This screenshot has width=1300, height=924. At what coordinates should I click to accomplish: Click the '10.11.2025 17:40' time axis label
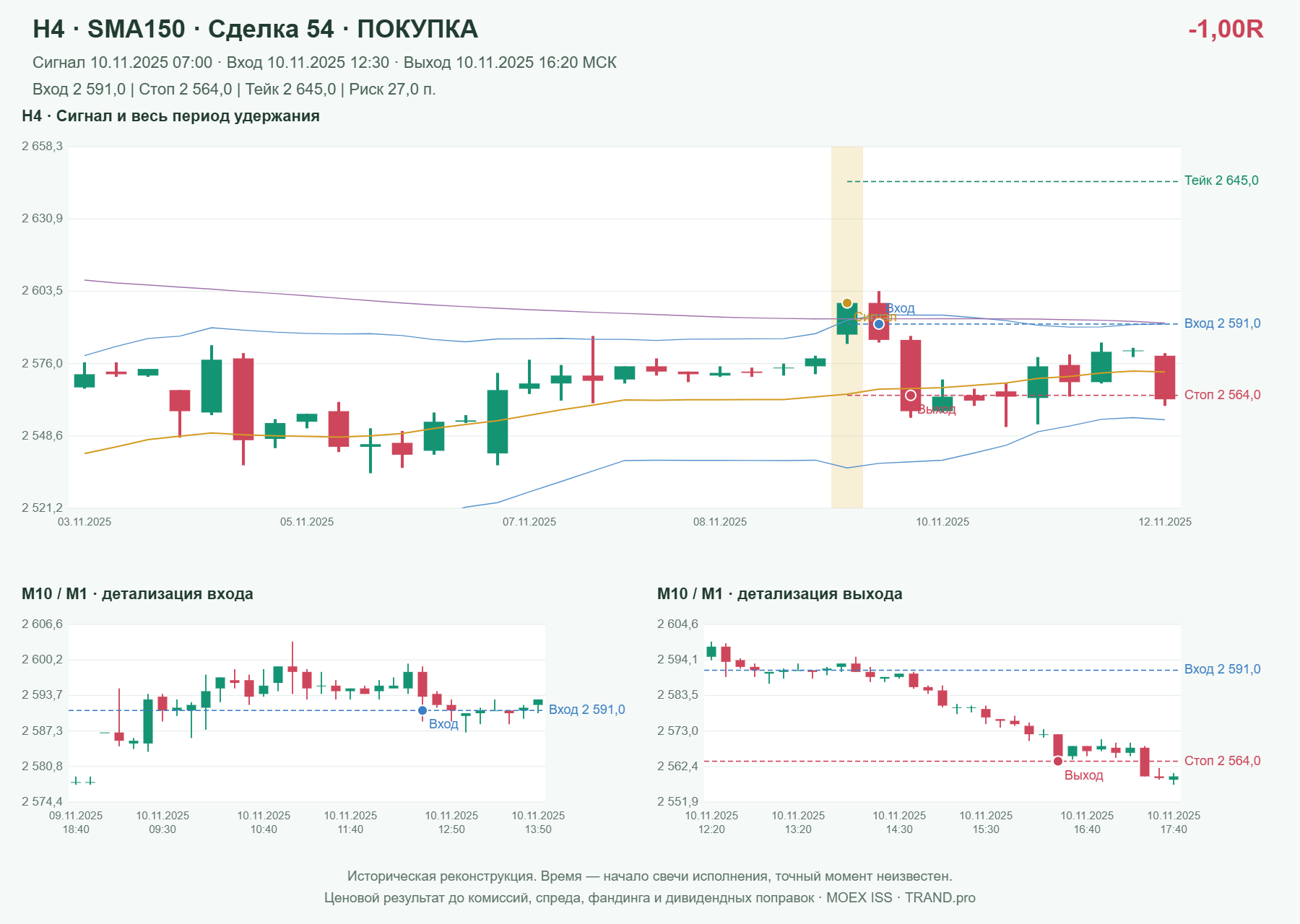(x=1174, y=822)
